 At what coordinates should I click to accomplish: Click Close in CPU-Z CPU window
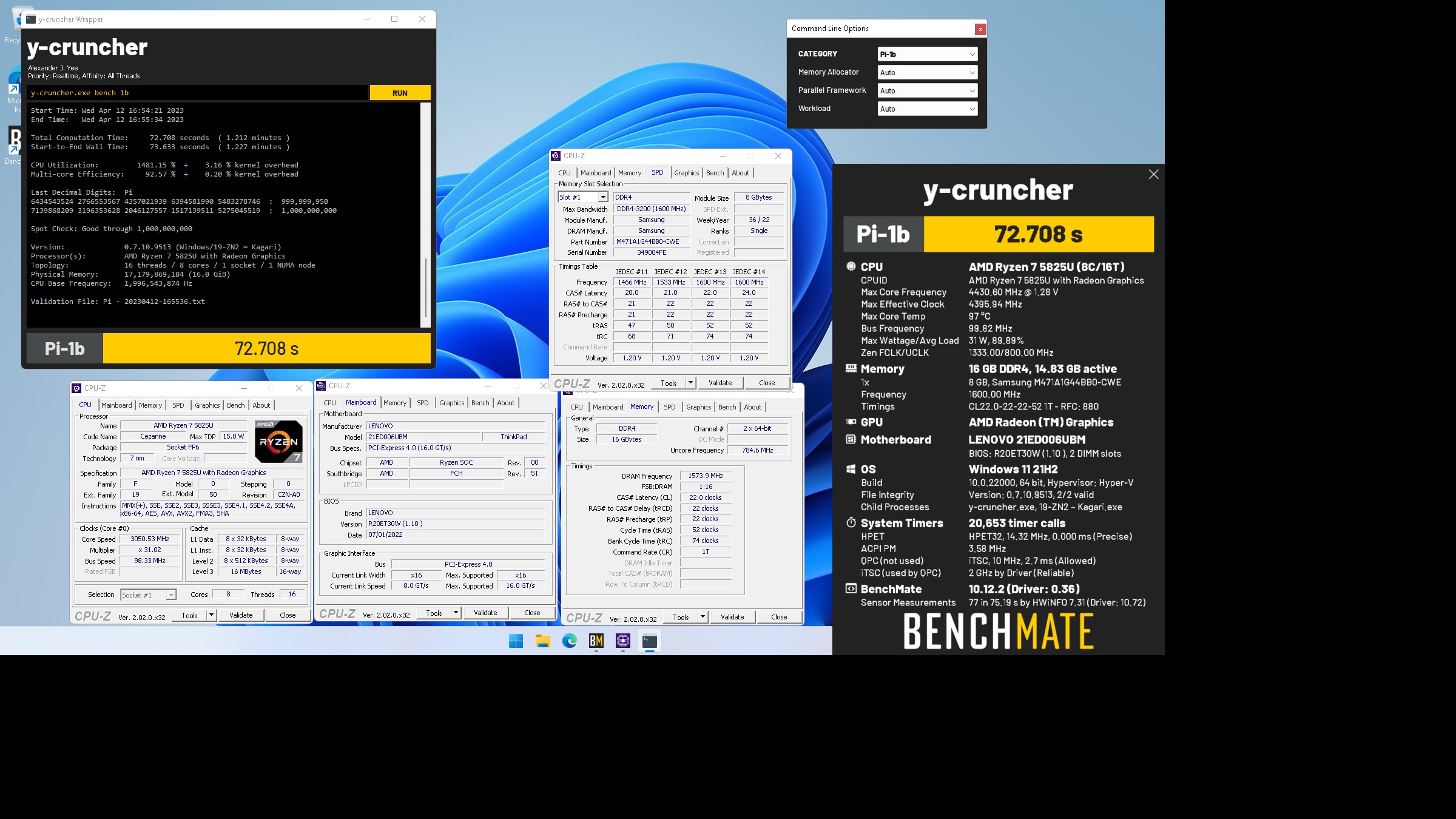click(288, 615)
